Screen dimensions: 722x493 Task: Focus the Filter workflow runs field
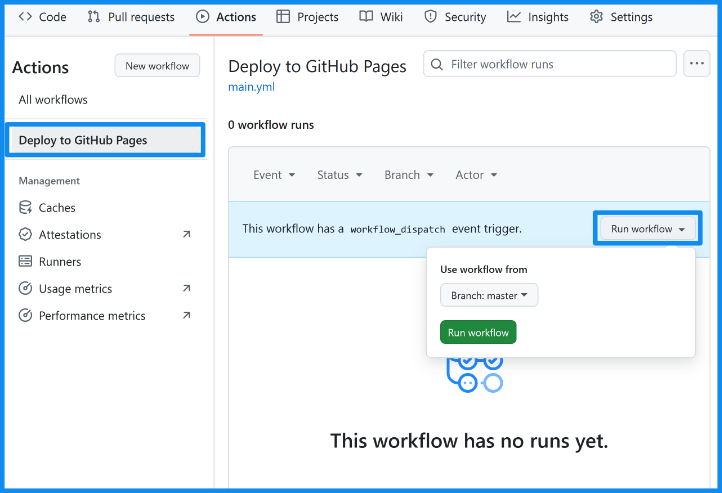[560, 64]
